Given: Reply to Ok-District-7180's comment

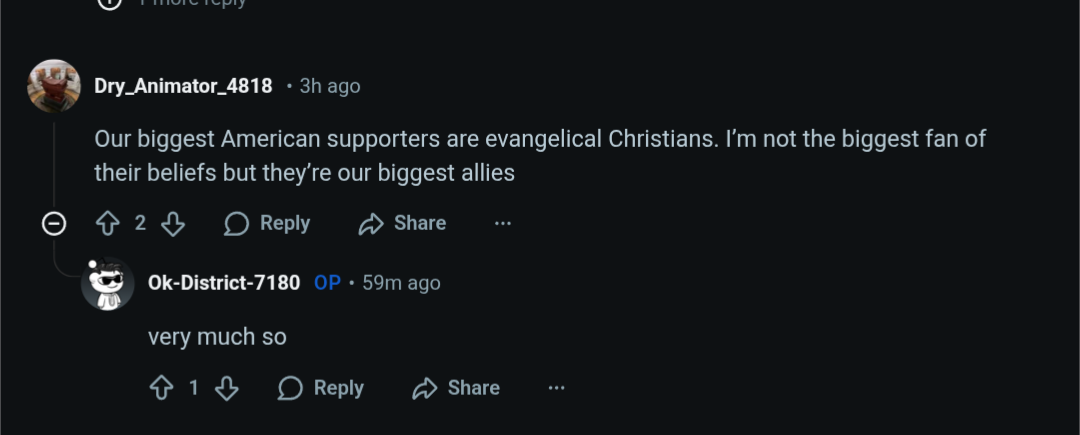Looking at the screenshot, I should tap(321, 388).
